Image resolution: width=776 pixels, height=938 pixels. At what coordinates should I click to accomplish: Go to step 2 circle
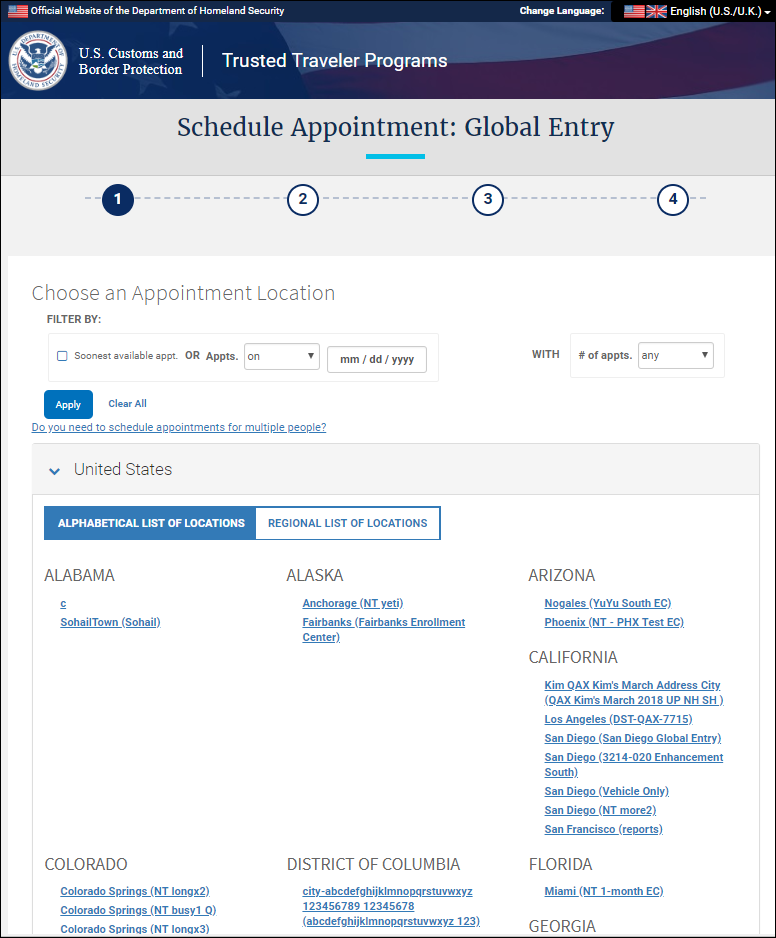click(x=303, y=199)
